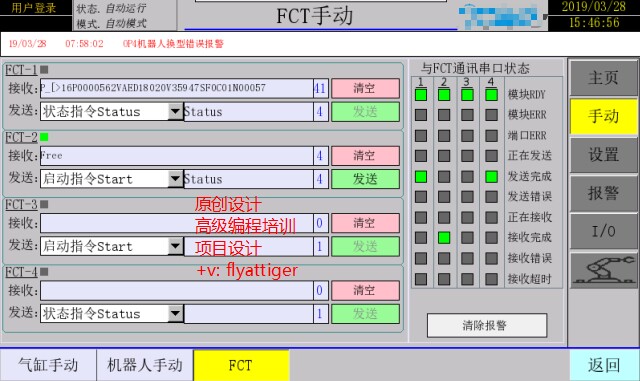
Task: Switch to 气缸手动 tab
Action: tap(48, 365)
